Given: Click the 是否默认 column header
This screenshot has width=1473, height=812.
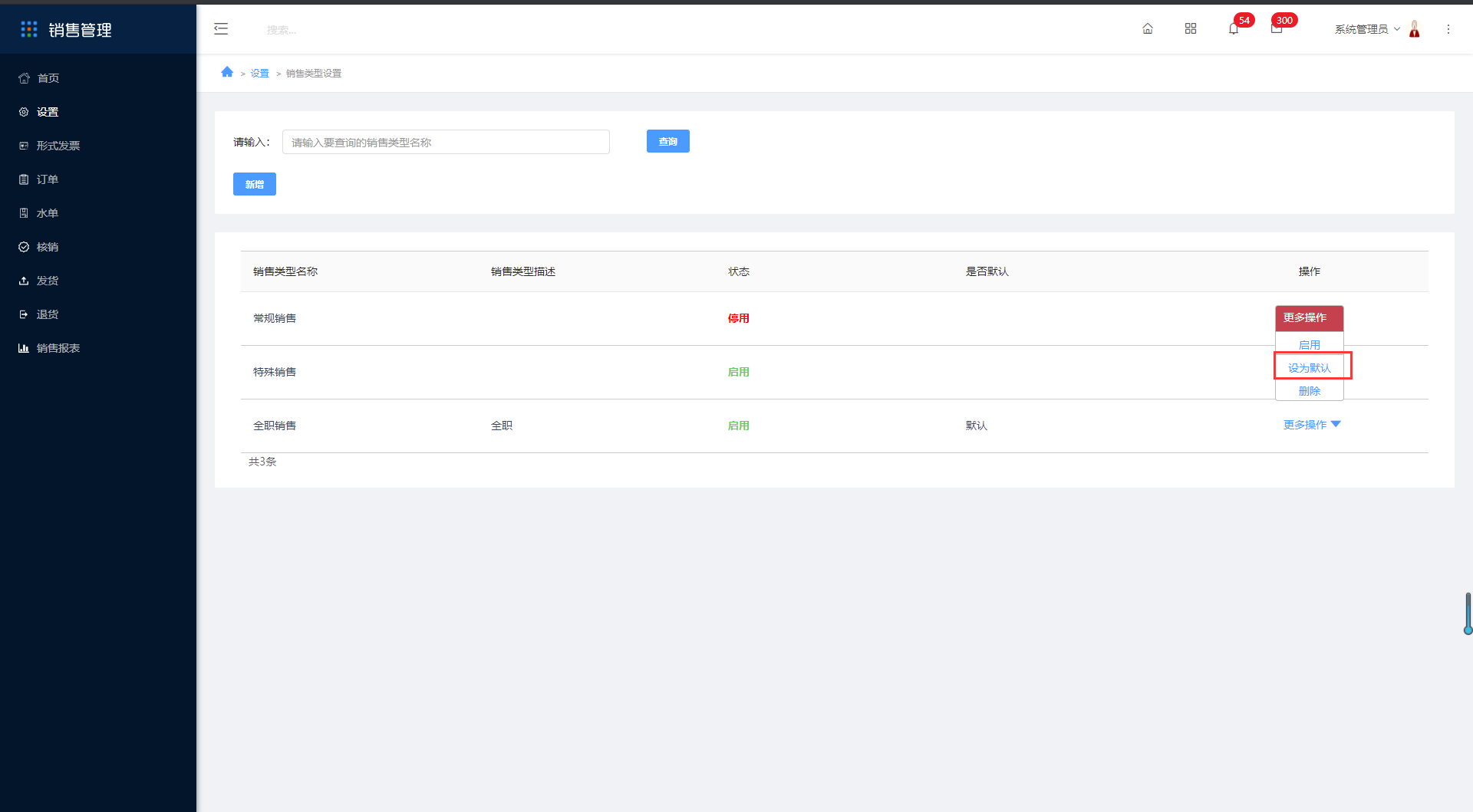Looking at the screenshot, I should [987, 271].
